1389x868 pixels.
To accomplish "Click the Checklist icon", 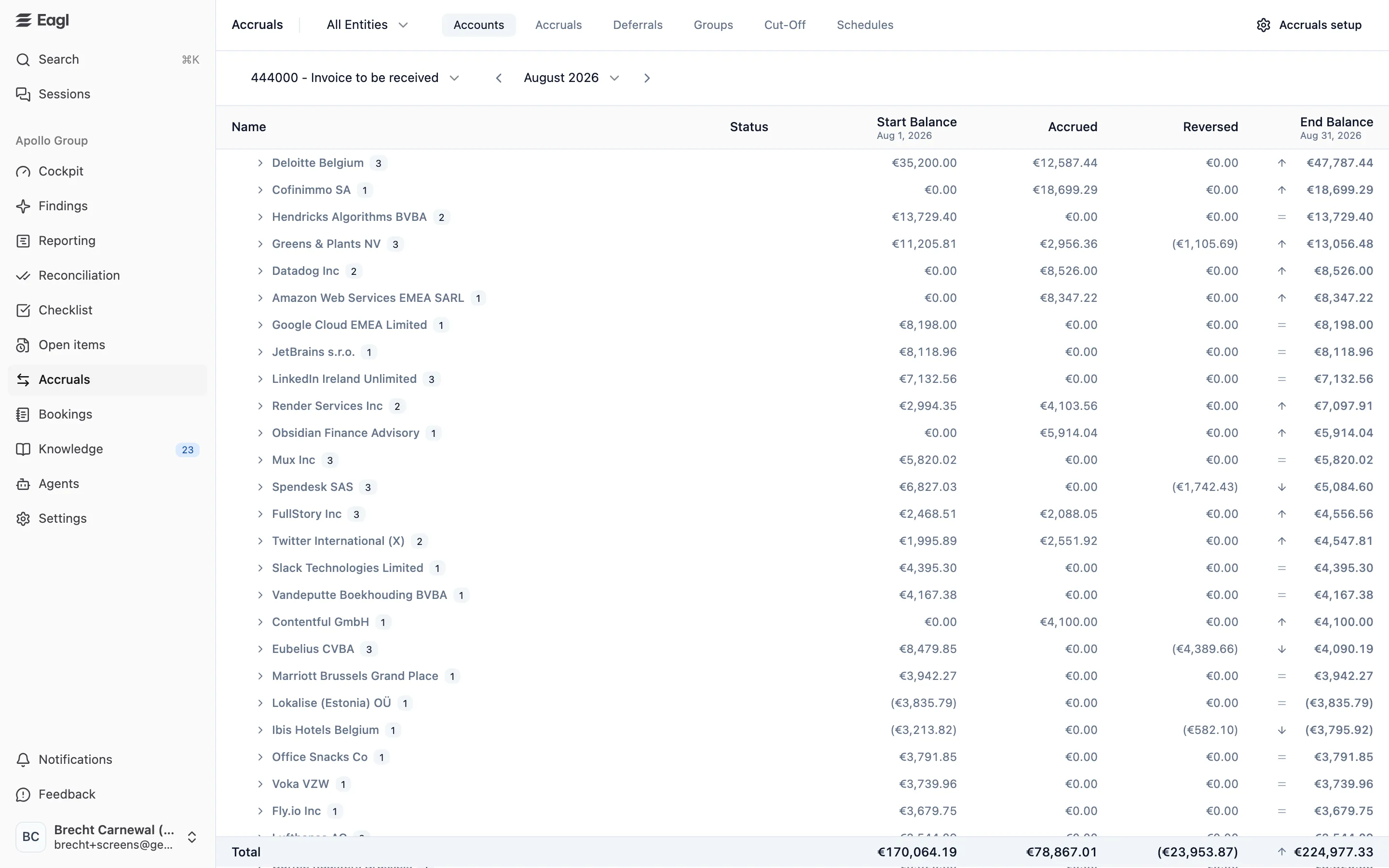I will click(x=23, y=311).
